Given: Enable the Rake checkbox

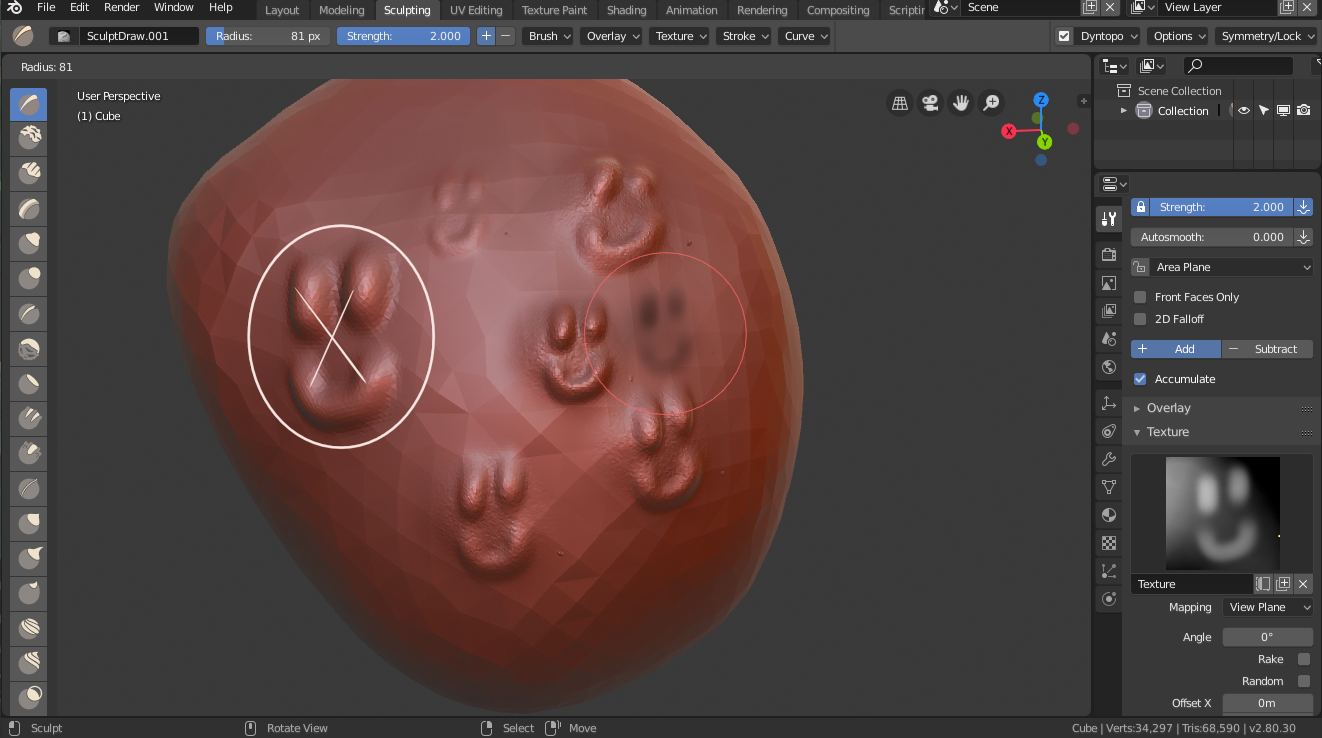Looking at the screenshot, I should click(x=1304, y=659).
